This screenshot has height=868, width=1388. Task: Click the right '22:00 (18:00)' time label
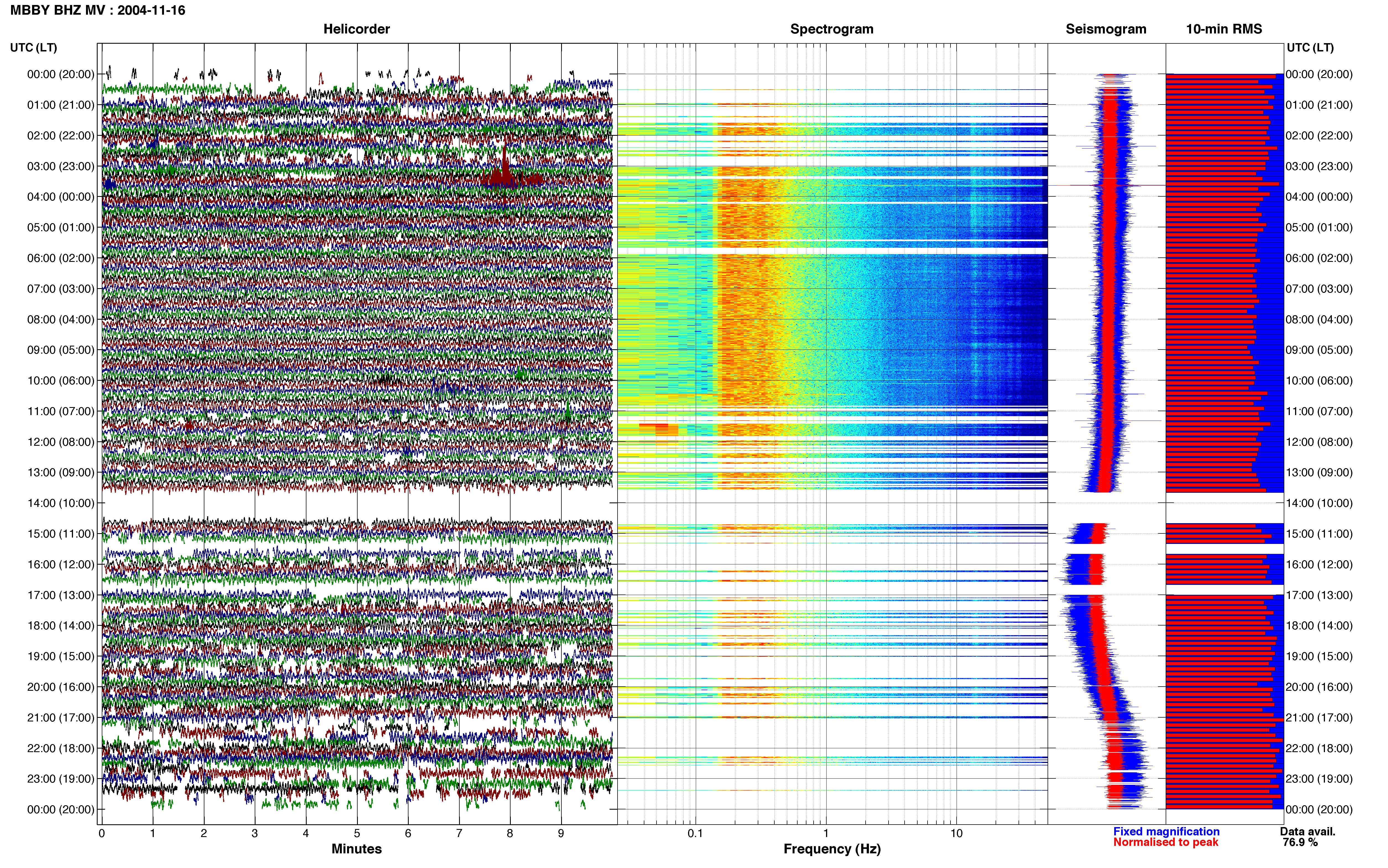coord(1319,749)
